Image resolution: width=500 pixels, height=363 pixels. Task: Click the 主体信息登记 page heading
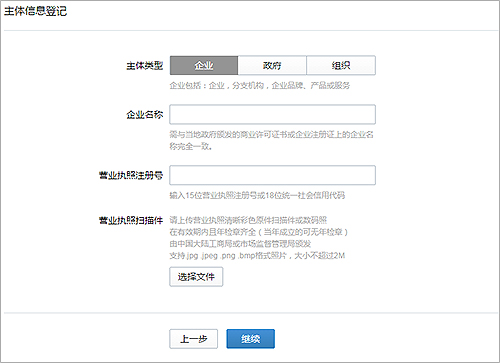[x=35, y=11]
